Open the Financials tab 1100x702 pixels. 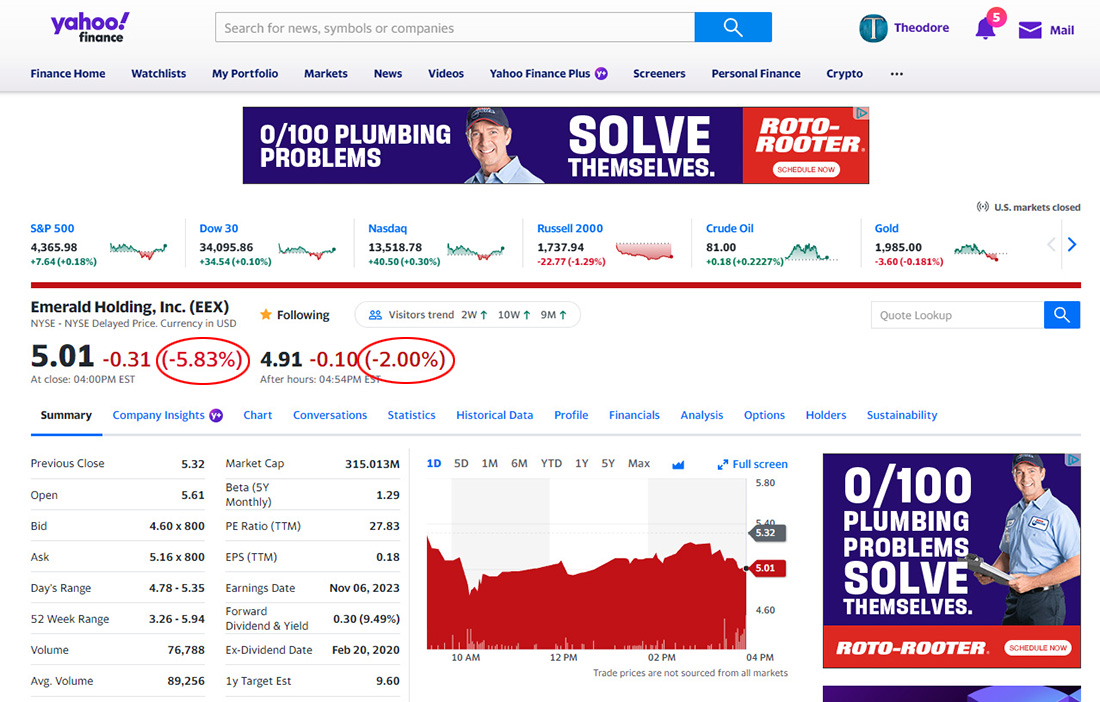pyautogui.click(x=634, y=415)
